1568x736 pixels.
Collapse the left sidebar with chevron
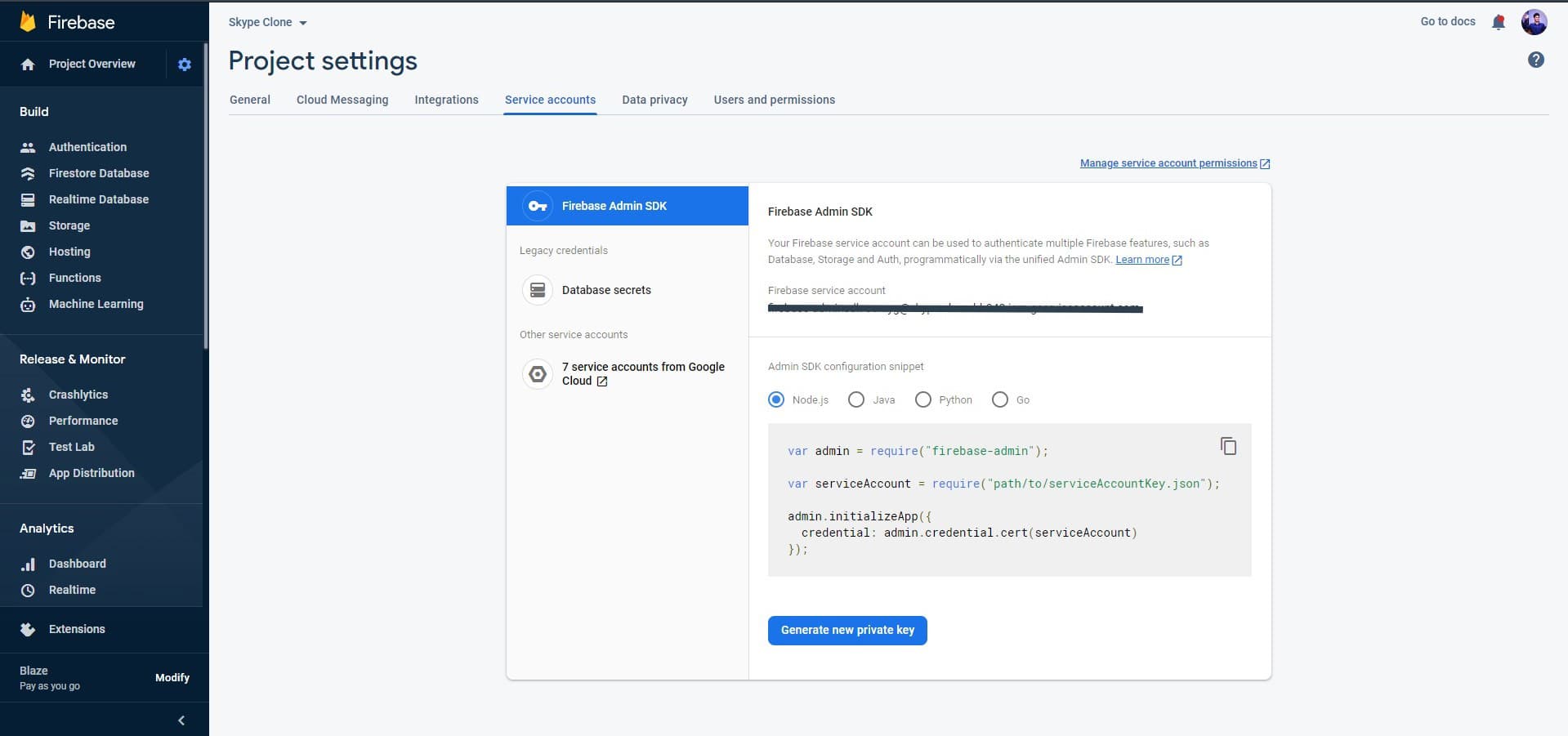tap(181, 720)
